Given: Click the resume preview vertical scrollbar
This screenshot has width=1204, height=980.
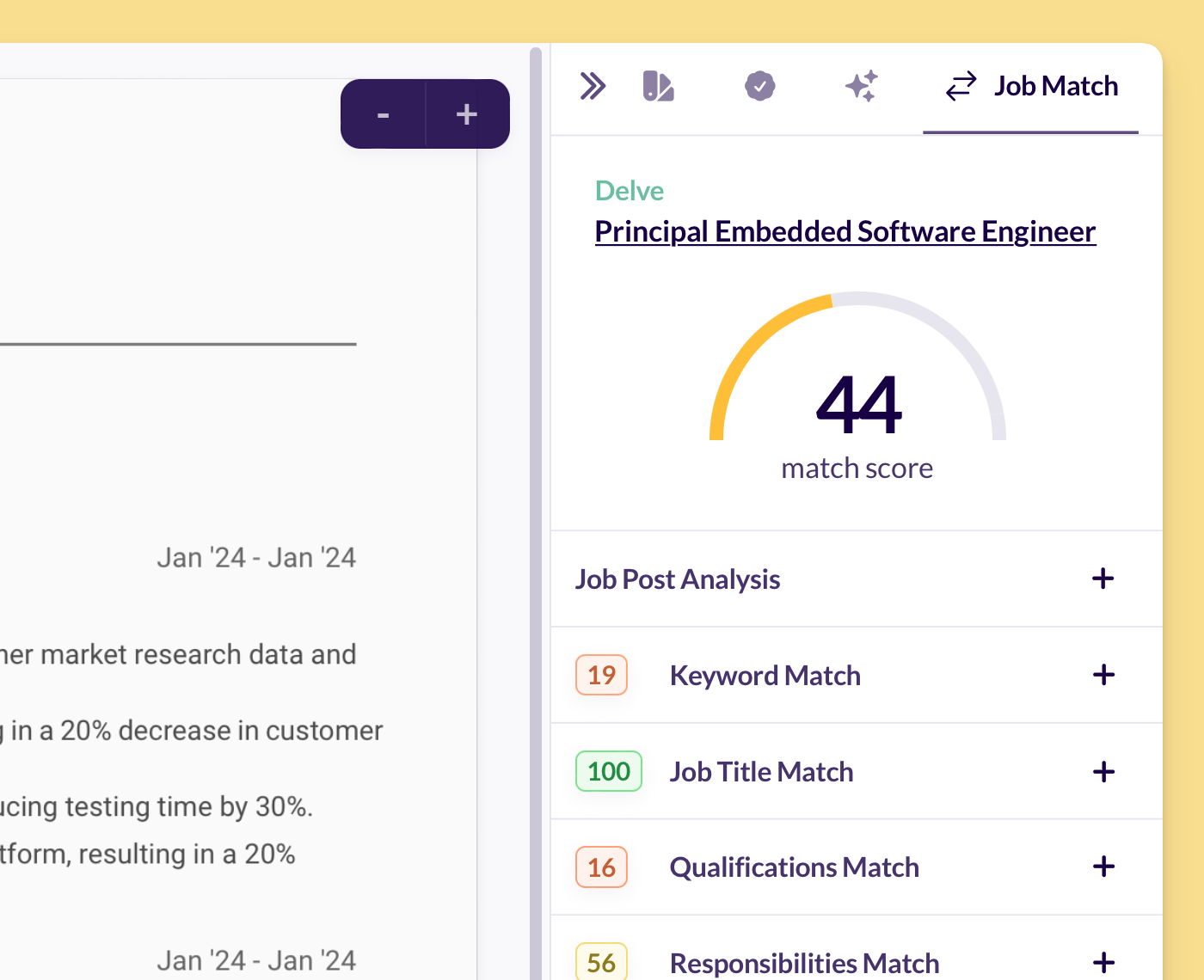Looking at the screenshot, I should [x=536, y=513].
